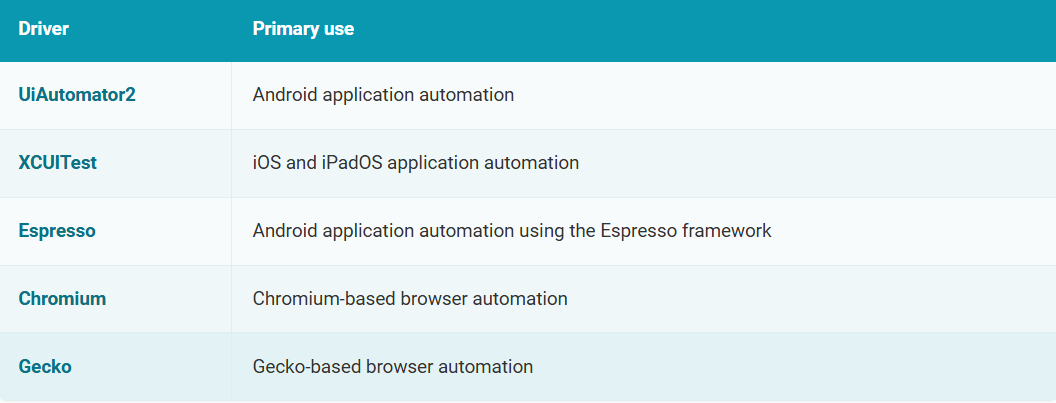Click 'Gecko-based browser automation' text
Image resolution: width=1056 pixels, height=403 pixels.
[x=393, y=367]
